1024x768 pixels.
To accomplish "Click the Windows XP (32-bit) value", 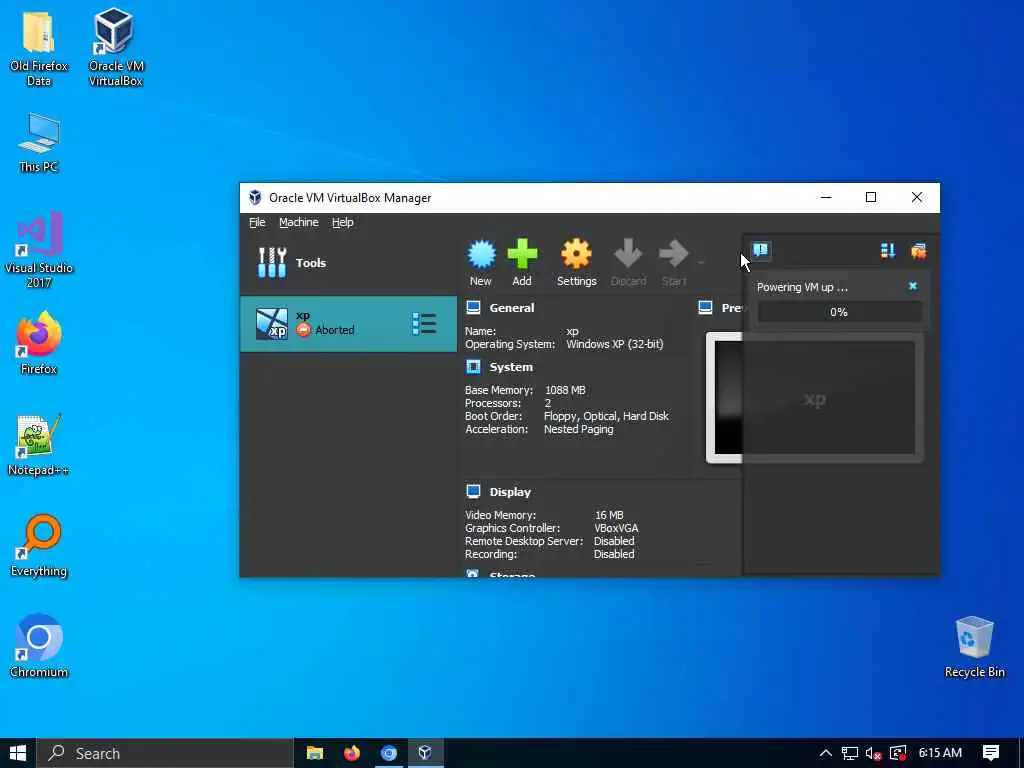I will click(x=615, y=344).
